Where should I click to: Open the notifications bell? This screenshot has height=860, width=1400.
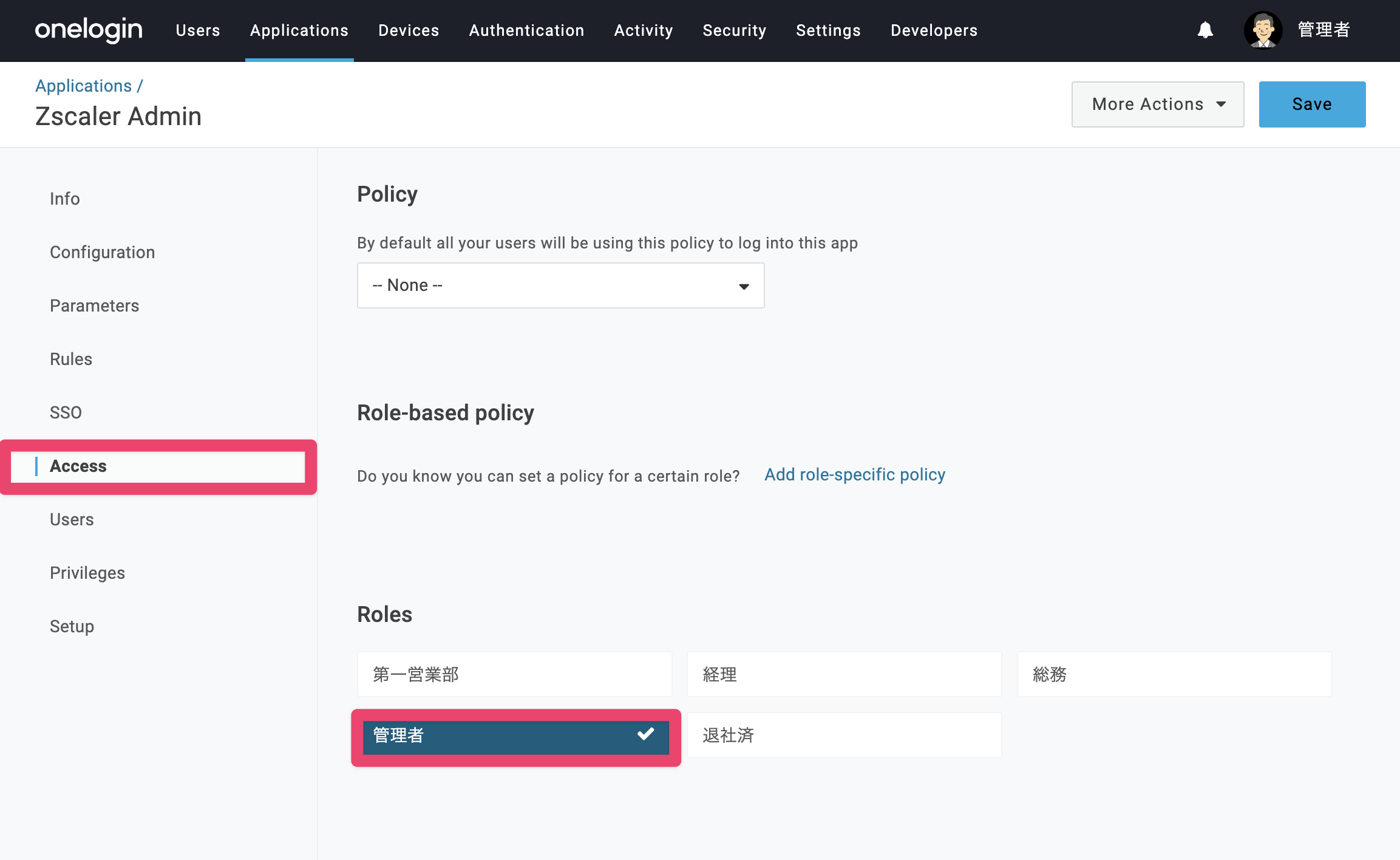coord(1205,30)
